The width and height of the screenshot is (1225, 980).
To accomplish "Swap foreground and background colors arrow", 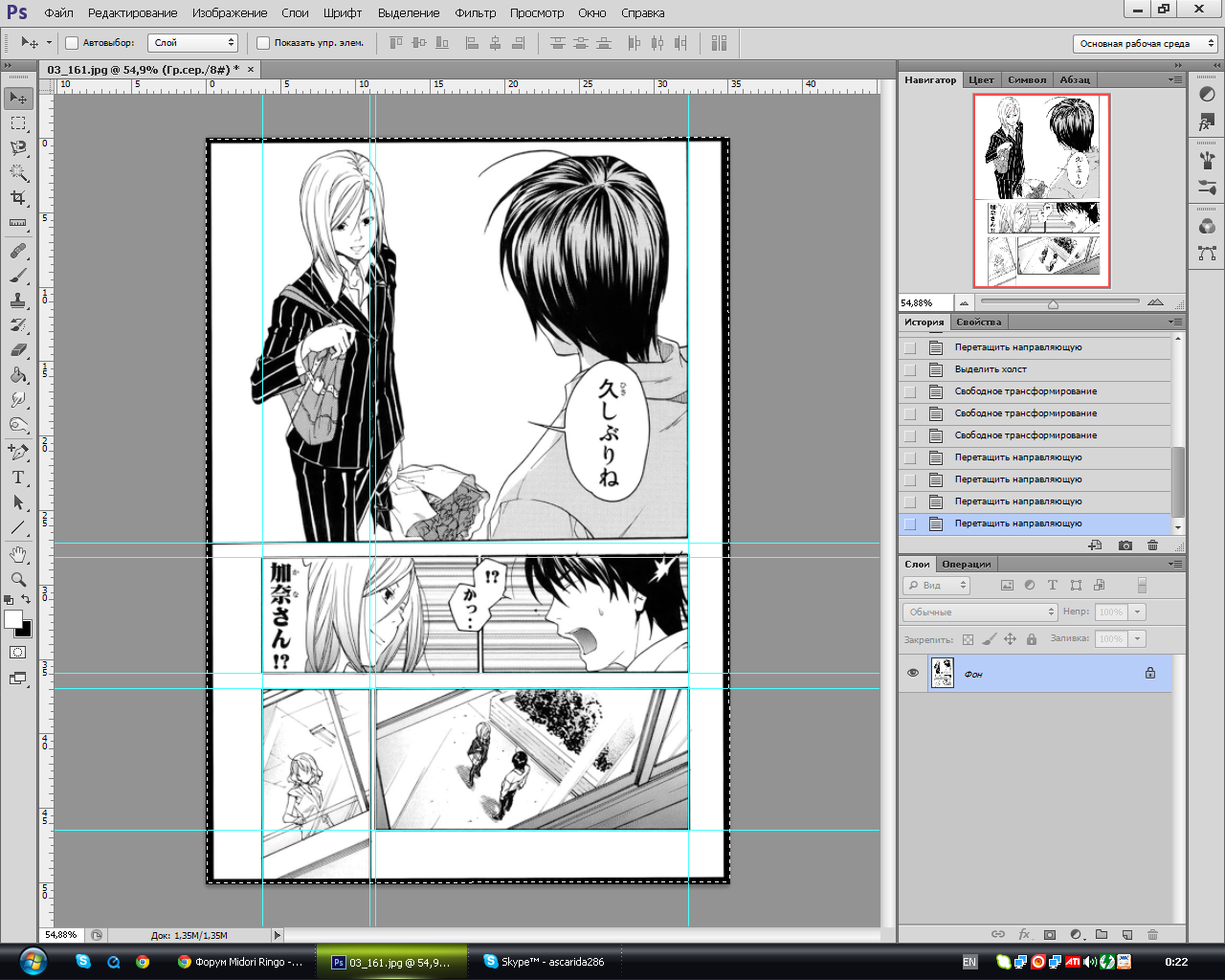I will tap(26, 599).
